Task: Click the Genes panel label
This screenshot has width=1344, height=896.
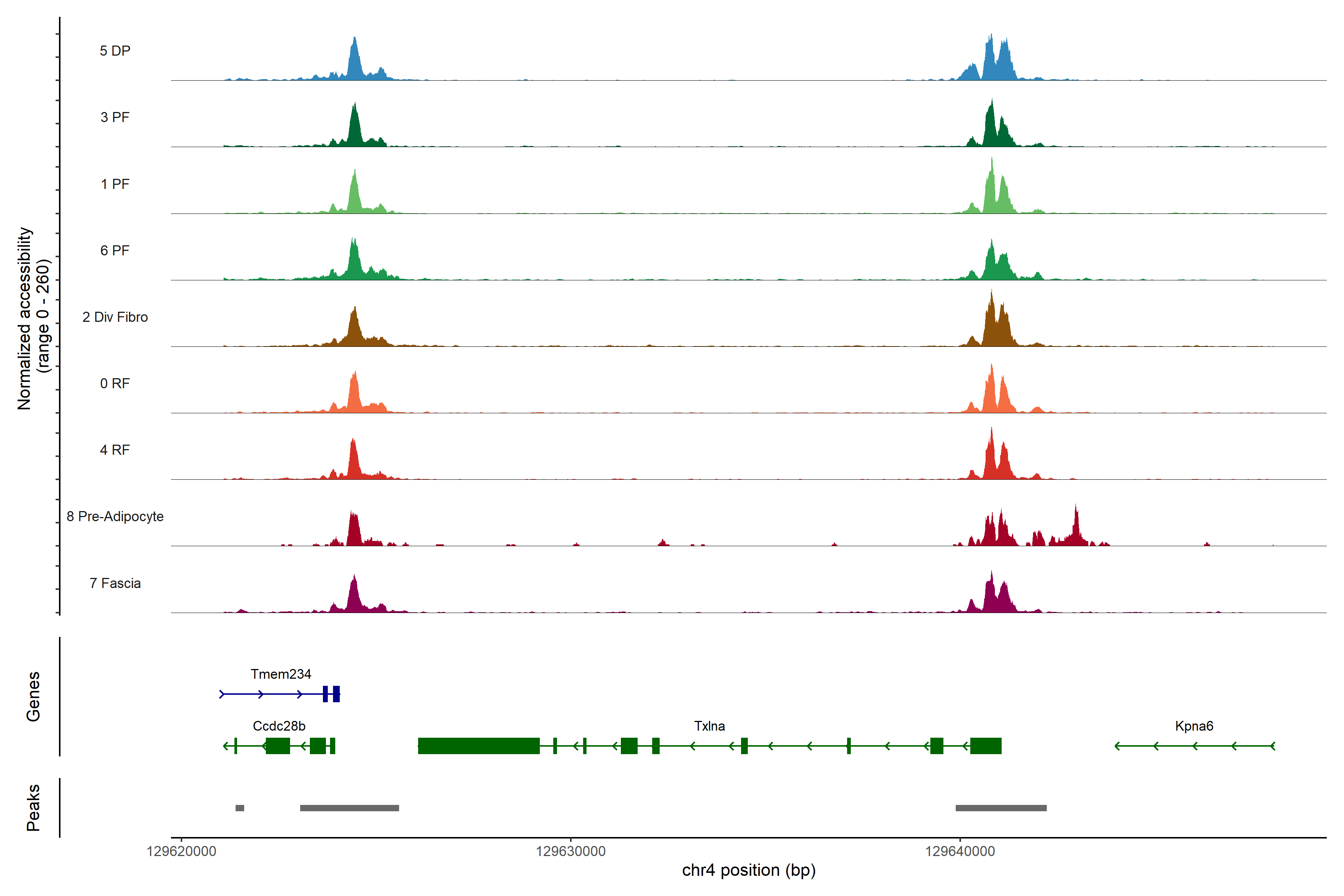Action: coord(33,696)
